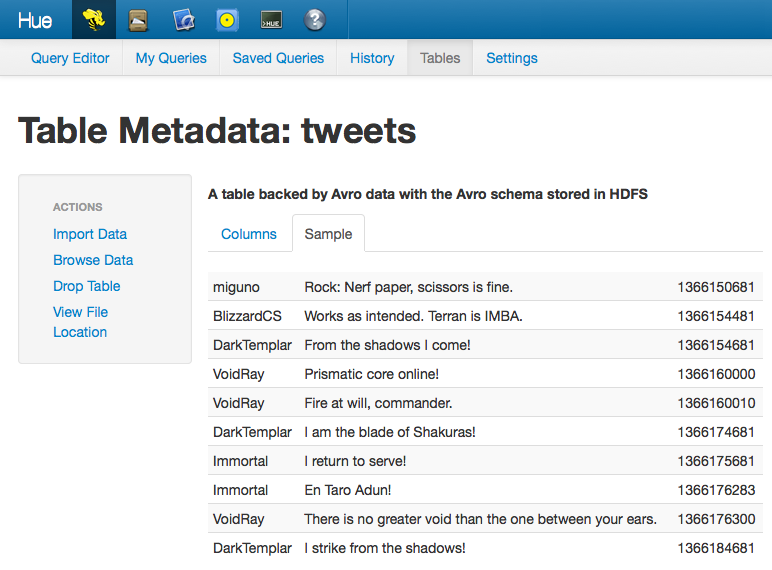772x570 pixels.
Task: Click the Browse Data link
Action: (93, 260)
